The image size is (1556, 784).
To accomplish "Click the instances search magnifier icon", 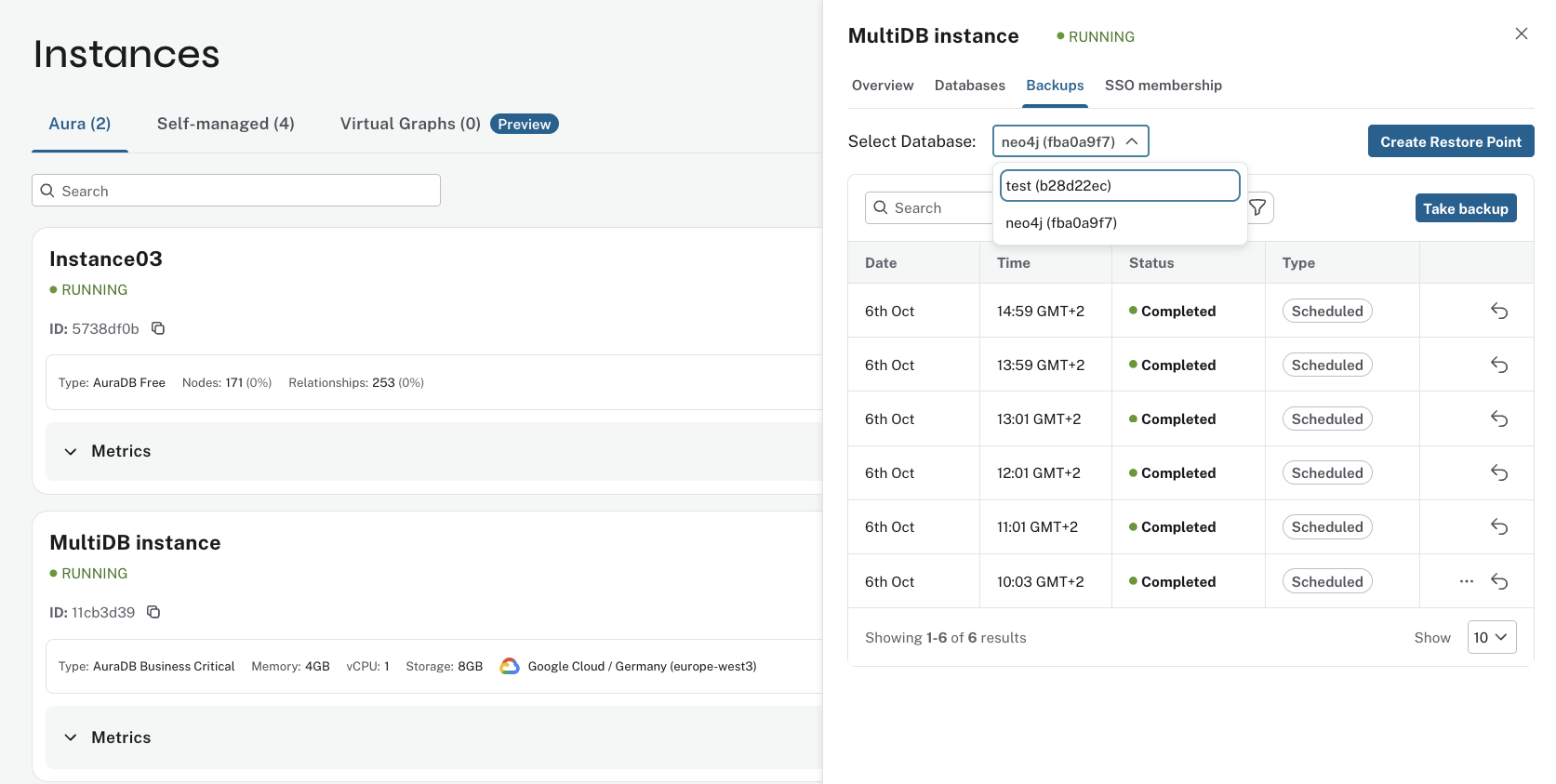I will tap(47, 191).
